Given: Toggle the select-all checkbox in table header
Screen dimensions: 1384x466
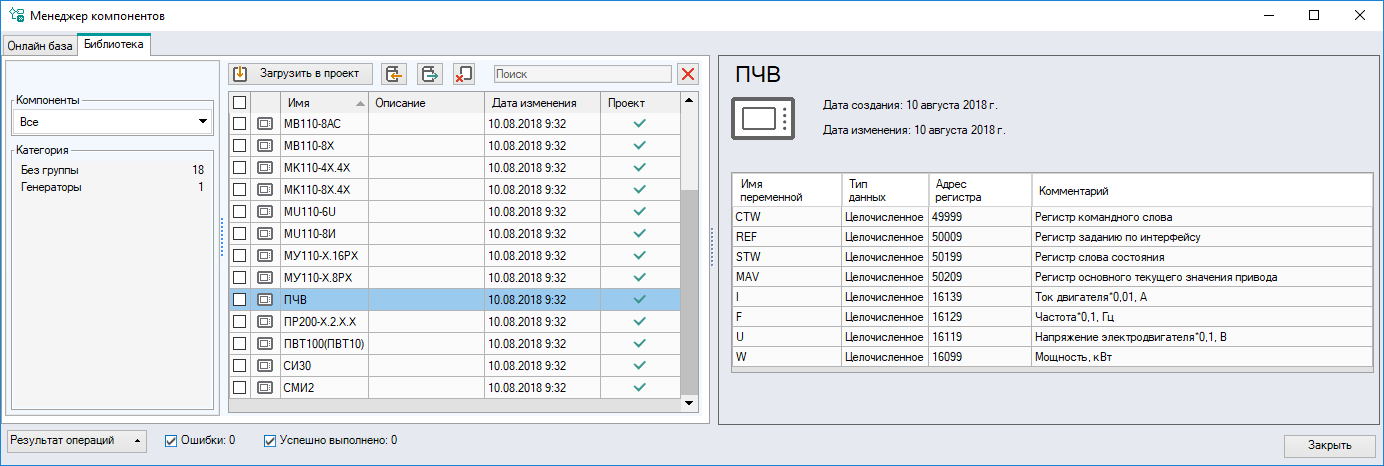Looking at the screenshot, I should [239, 102].
